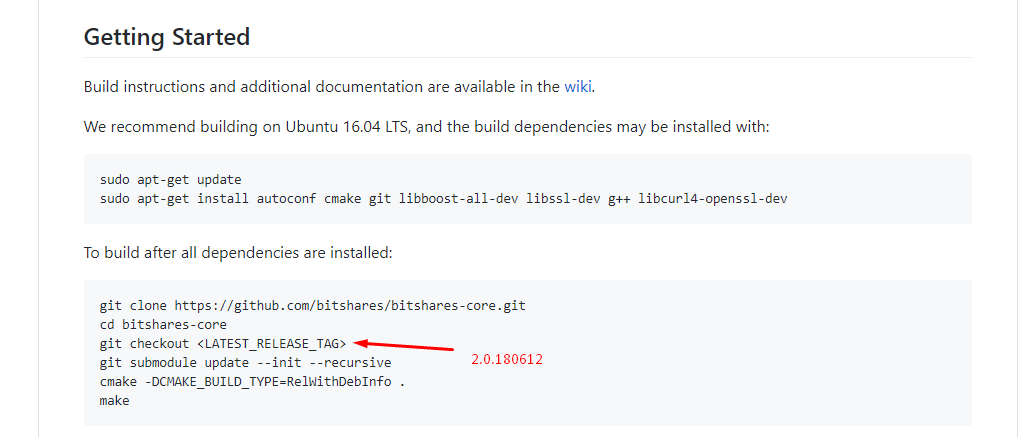Screen dimensions: 1023x437
Task: Click the 'sudo apt-get install autoconf' command line
Action: click(444, 198)
